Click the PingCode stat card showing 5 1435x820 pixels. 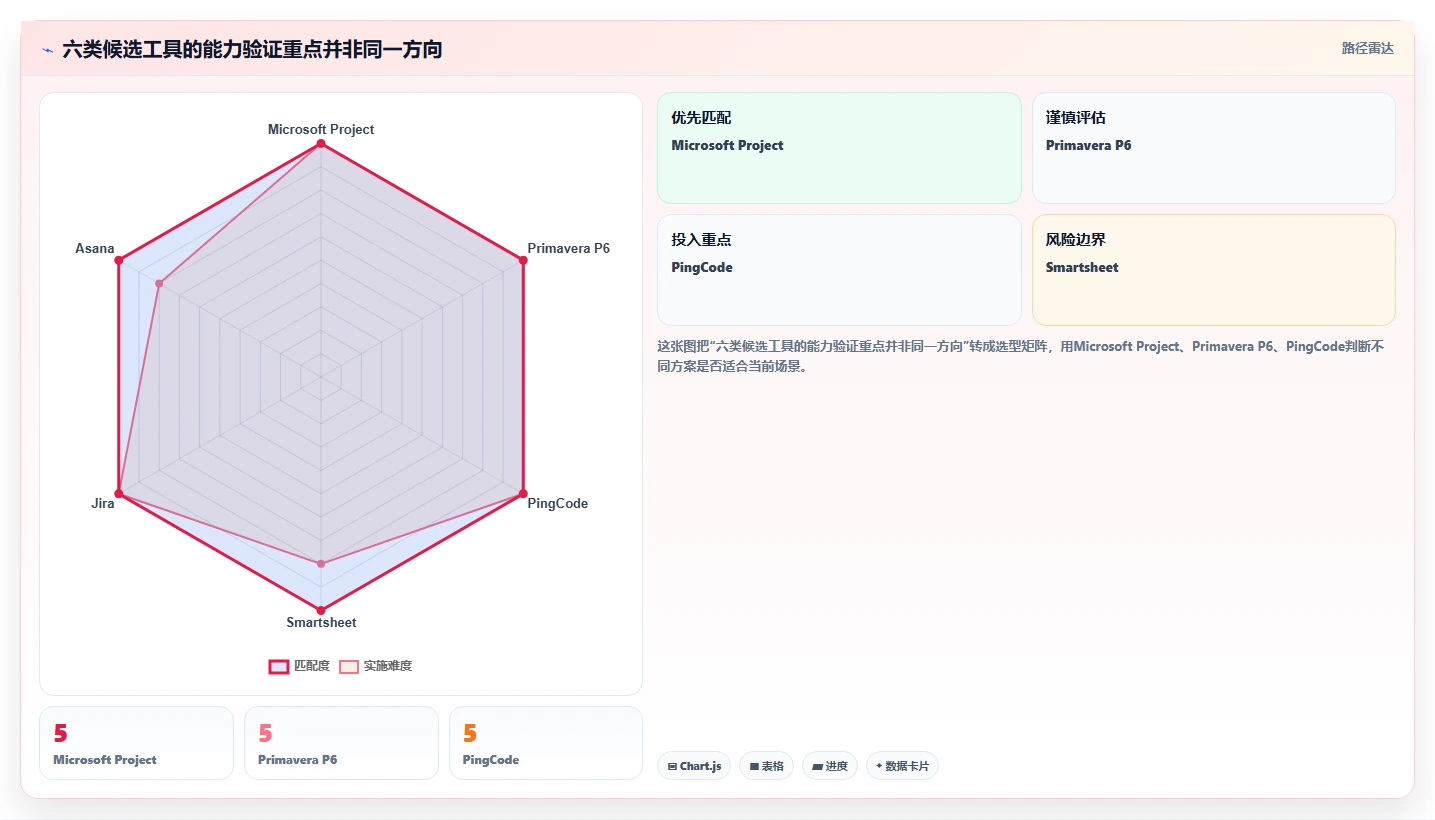[546, 743]
